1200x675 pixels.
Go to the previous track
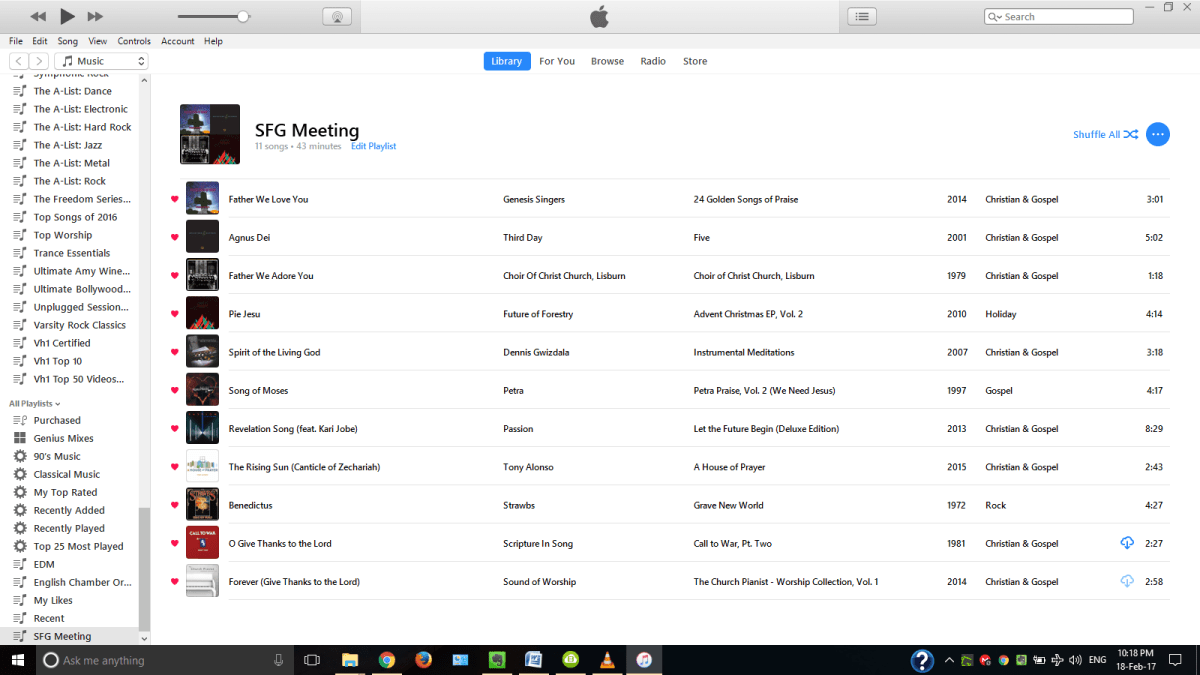(x=38, y=16)
